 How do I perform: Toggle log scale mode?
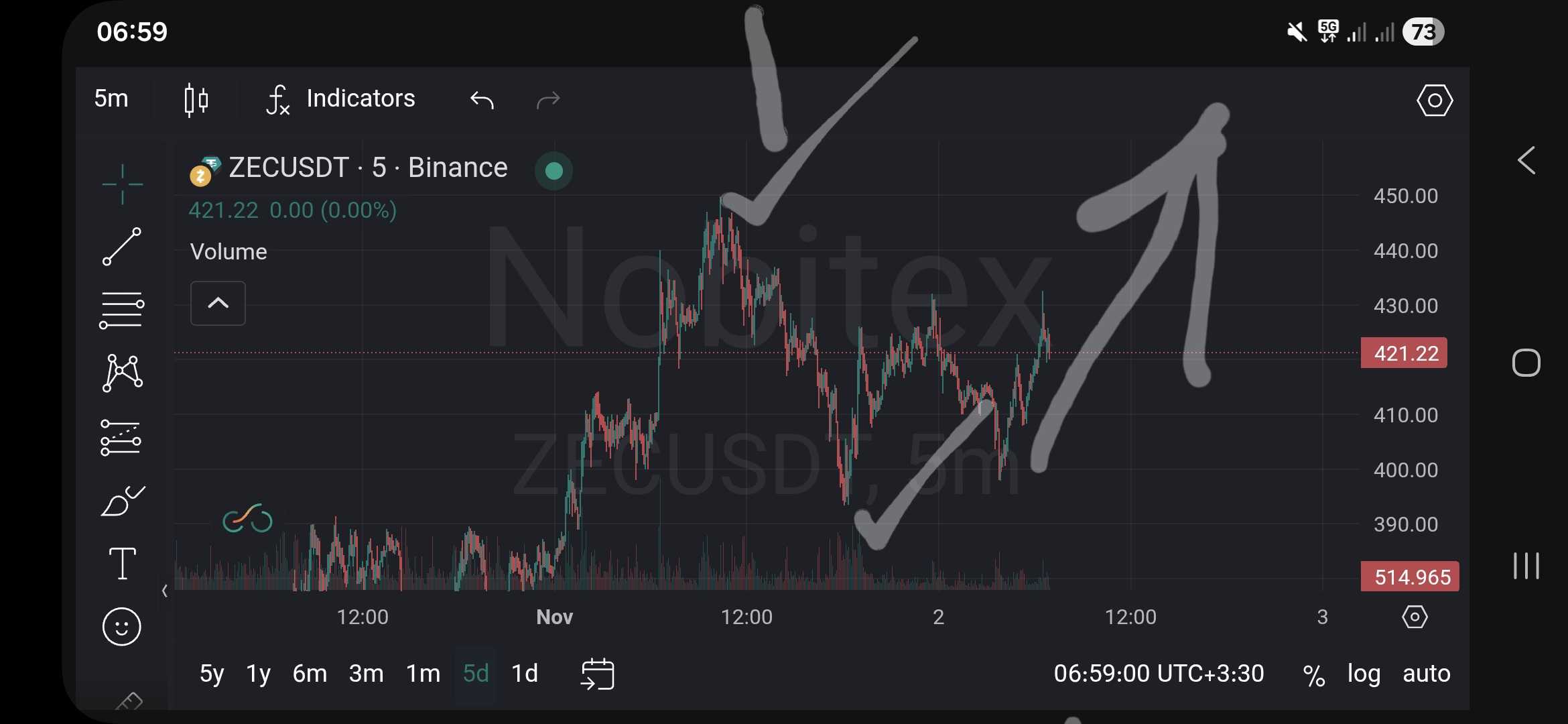(x=1364, y=674)
